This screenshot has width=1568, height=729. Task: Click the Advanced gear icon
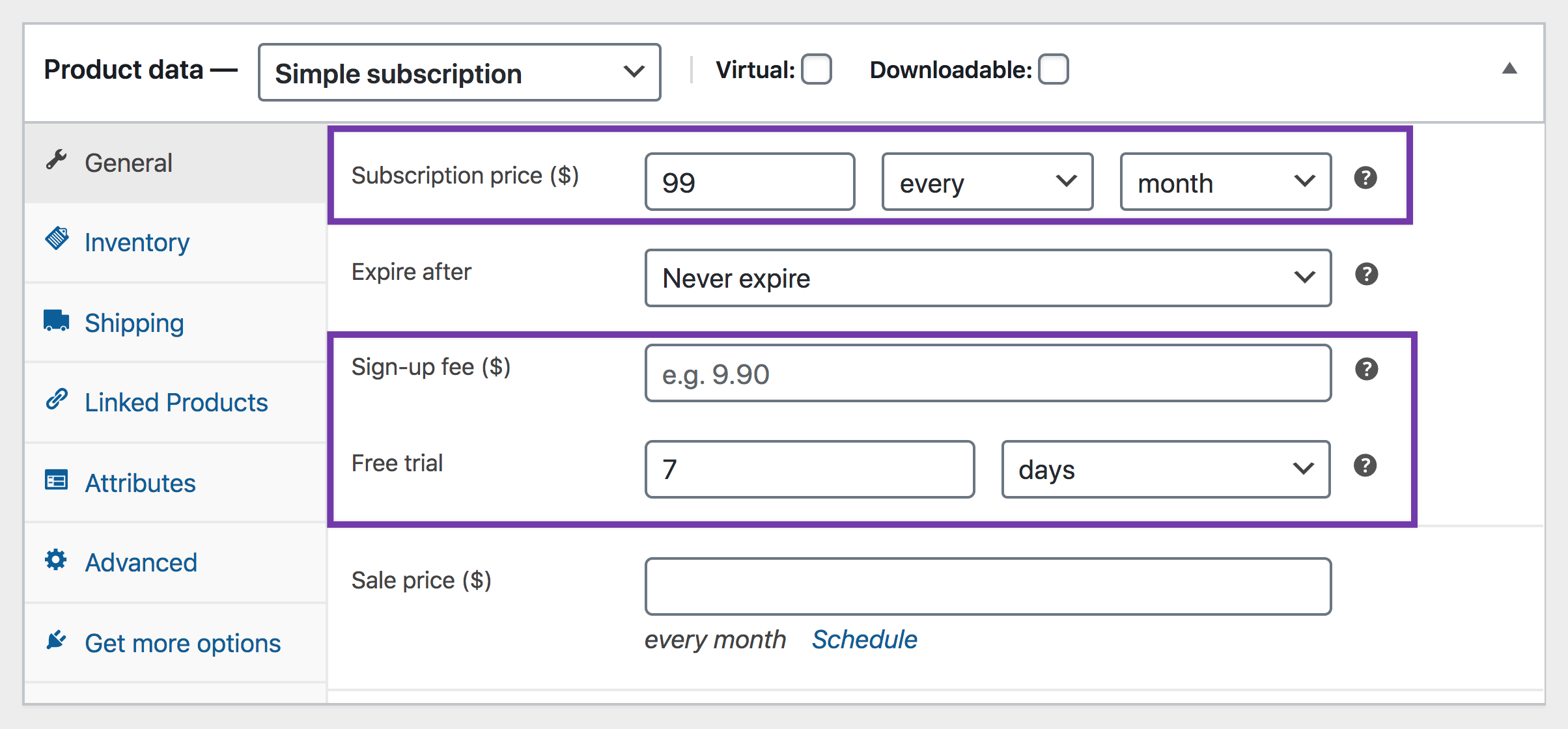pos(57,560)
